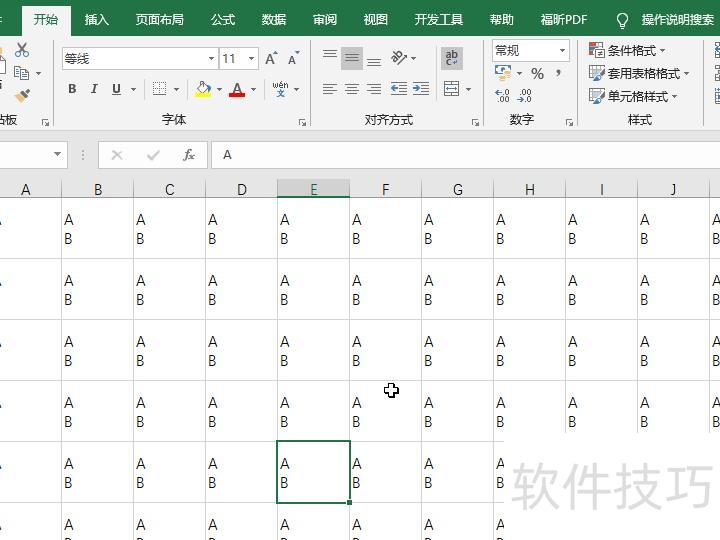Click the accounting number format icon

tap(503, 73)
